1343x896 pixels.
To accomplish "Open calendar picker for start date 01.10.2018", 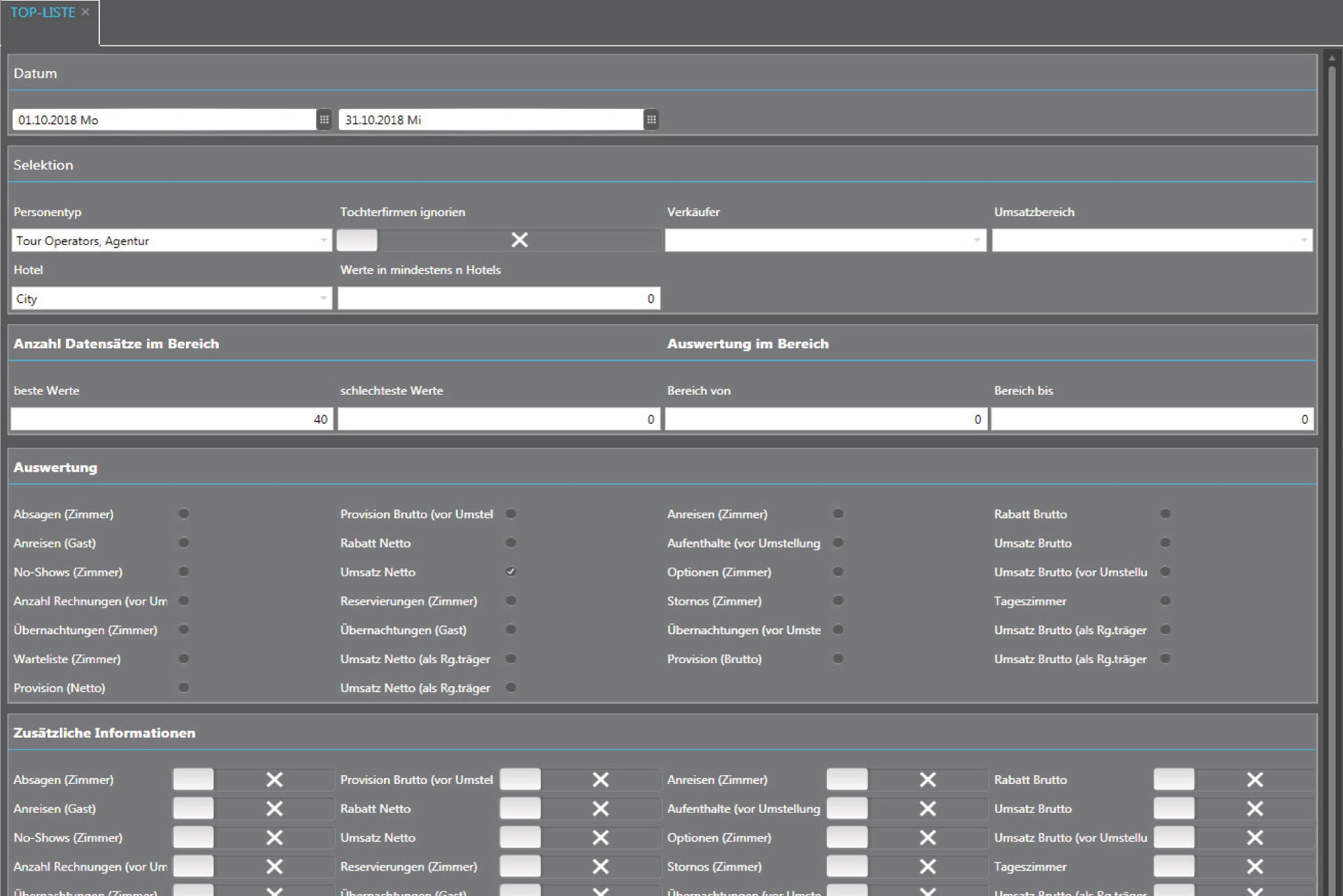I will 325,119.
